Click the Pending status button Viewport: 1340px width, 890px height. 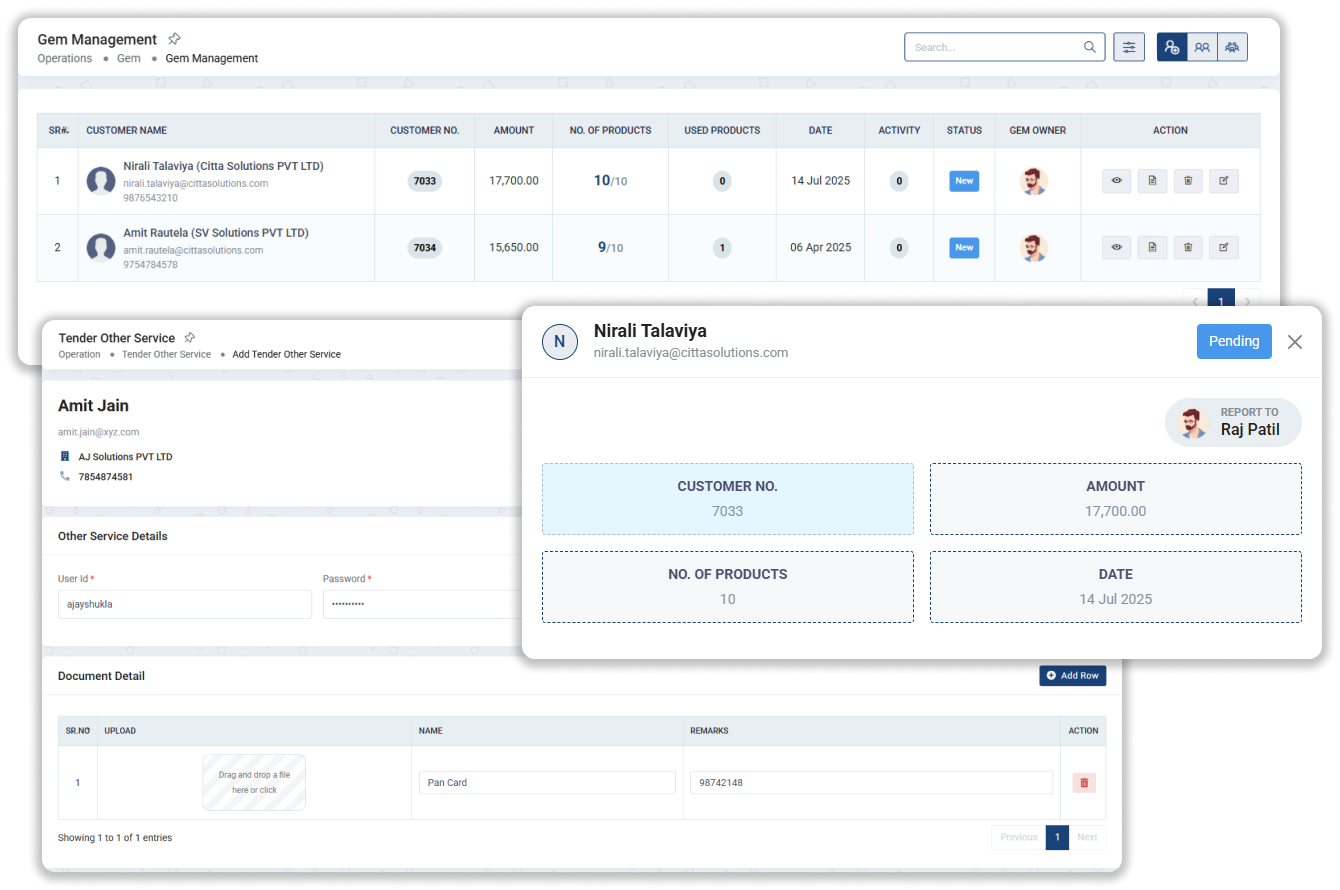1234,341
